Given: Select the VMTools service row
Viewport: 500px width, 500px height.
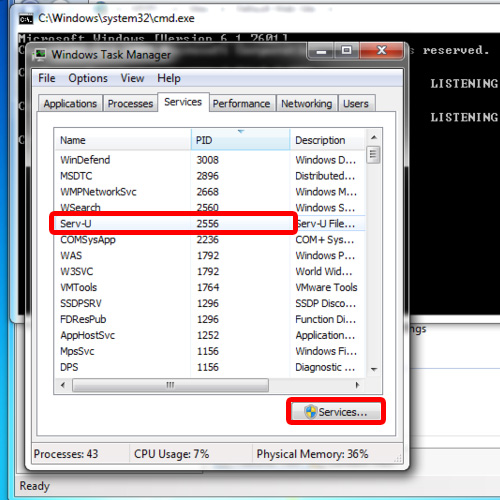Looking at the screenshot, I should click(210, 287).
